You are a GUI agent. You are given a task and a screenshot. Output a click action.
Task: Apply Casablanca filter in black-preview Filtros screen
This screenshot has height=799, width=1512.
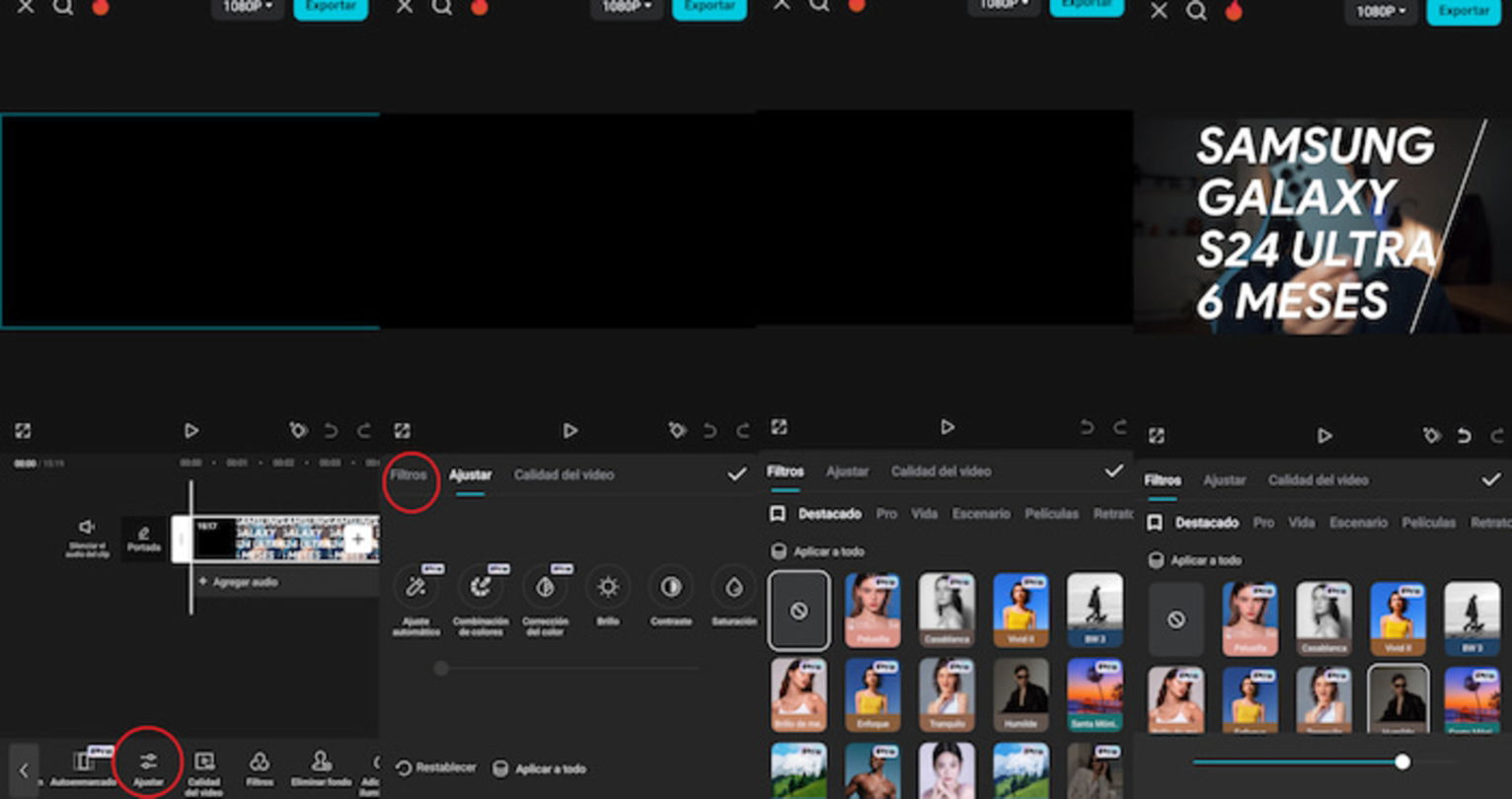(946, 611)
